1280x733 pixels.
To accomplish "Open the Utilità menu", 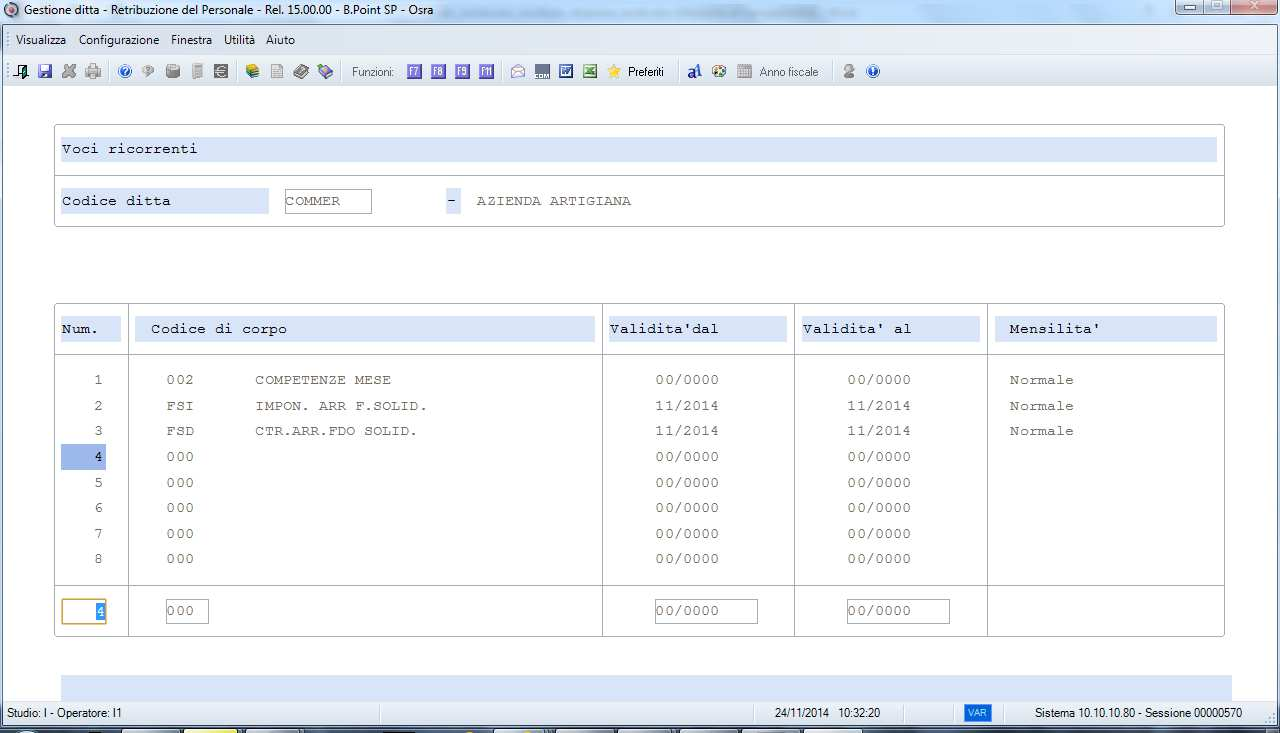I will 239,40.
